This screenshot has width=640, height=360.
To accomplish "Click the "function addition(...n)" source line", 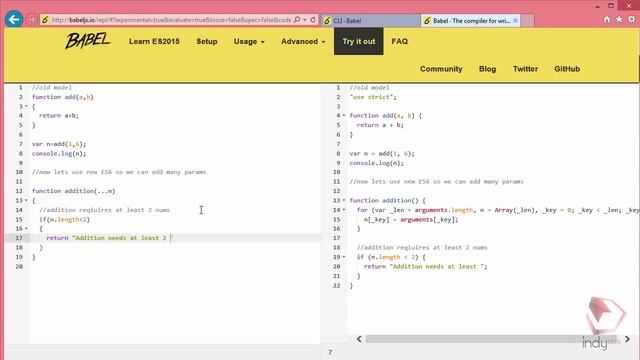I will 73,191.
